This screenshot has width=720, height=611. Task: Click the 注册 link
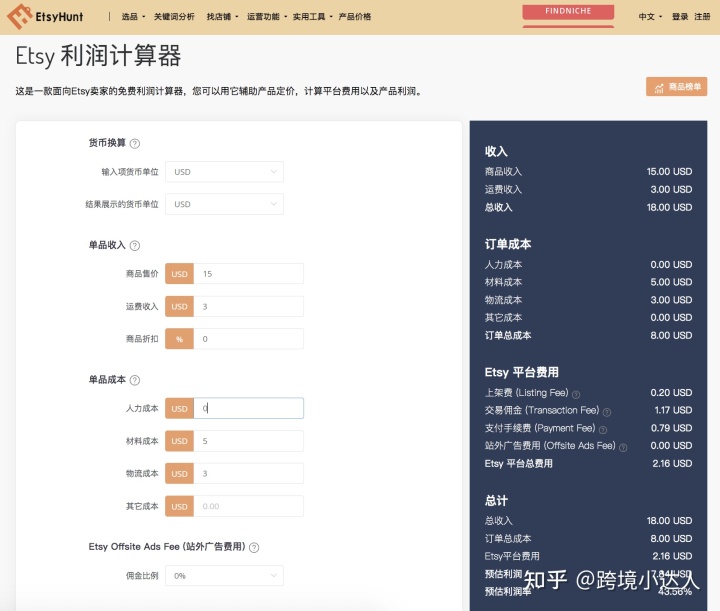point(702,17)
